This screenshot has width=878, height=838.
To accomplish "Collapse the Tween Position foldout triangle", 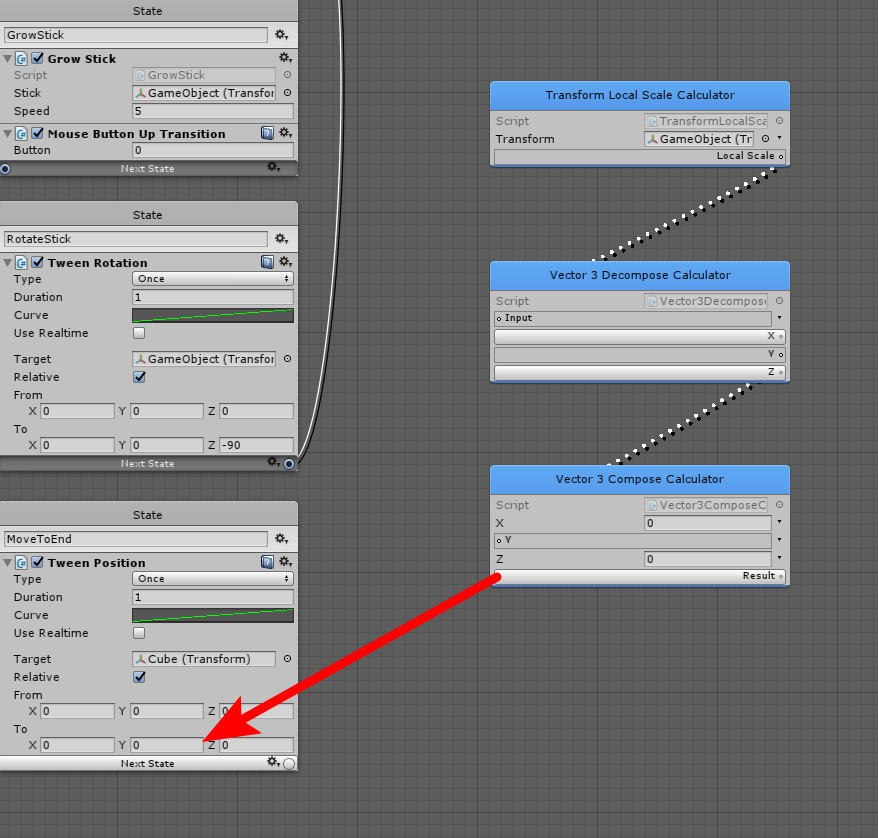I will click(8, 563).
